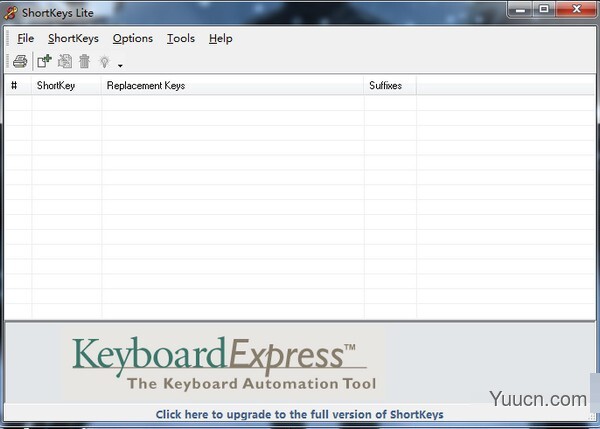This screenshot has height=429, width=600.
Task: Open the File menu
Action: click(x=25, y=38)
